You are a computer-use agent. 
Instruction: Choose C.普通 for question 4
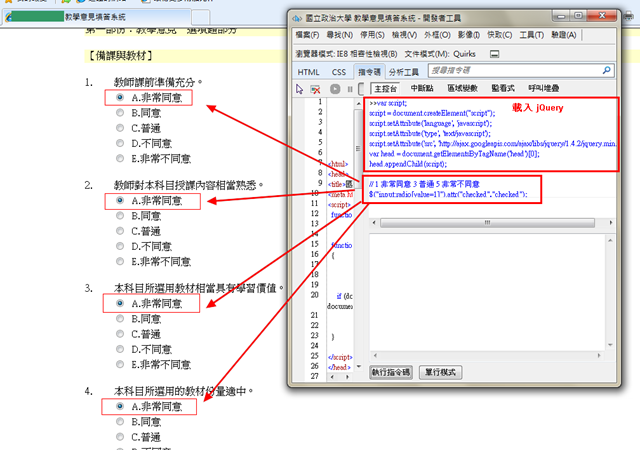coord(120,437)
